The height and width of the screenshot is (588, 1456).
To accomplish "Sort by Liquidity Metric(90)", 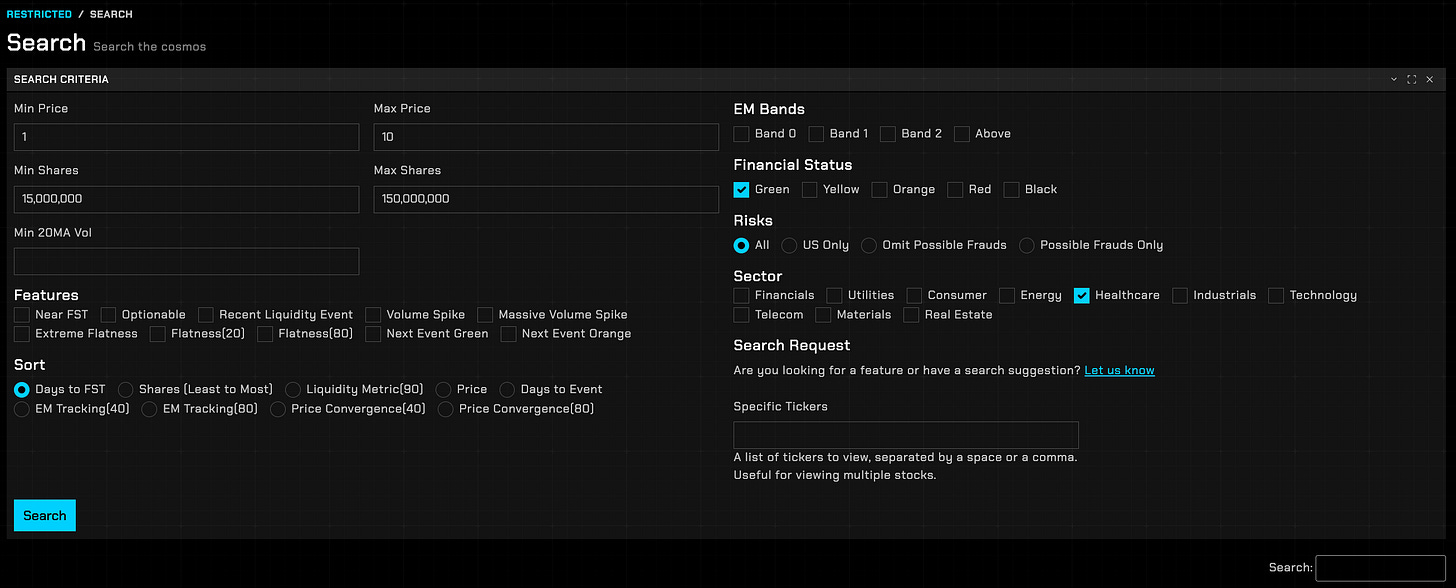I will [x=293, y=390].
